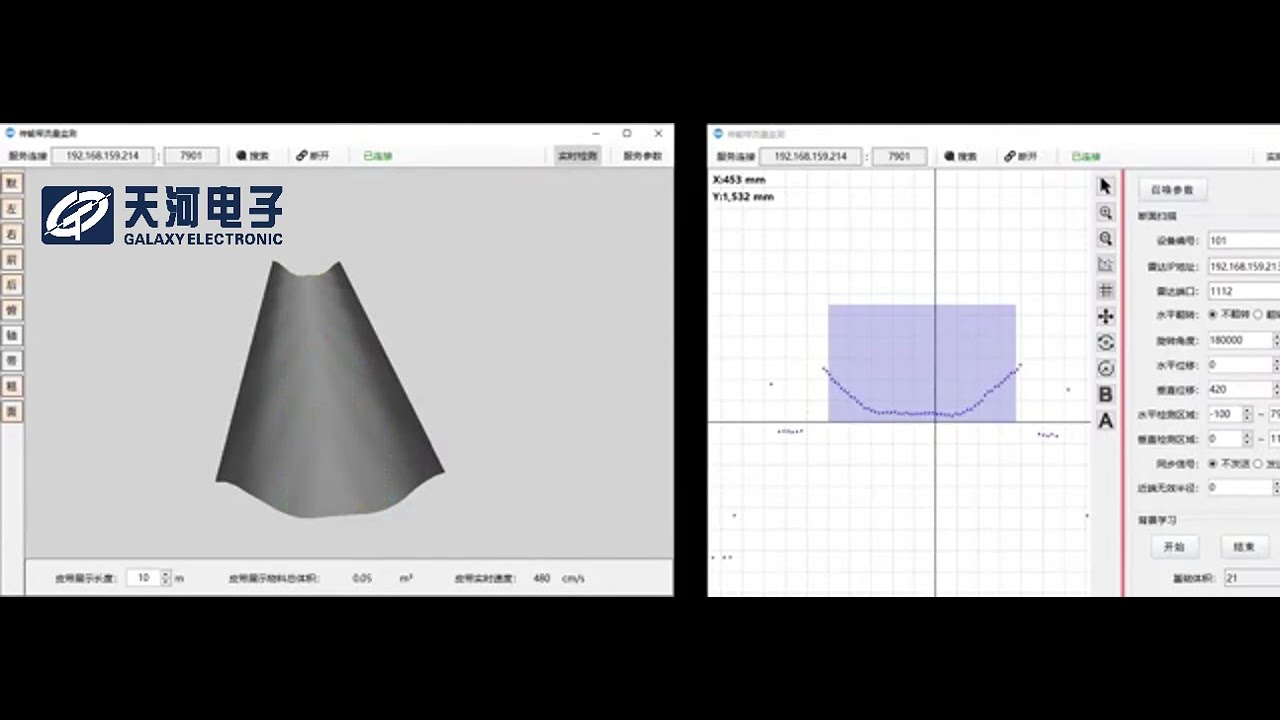
Task: Toggle the 框 wireframe display button
Action: click(x=12, y=386)
